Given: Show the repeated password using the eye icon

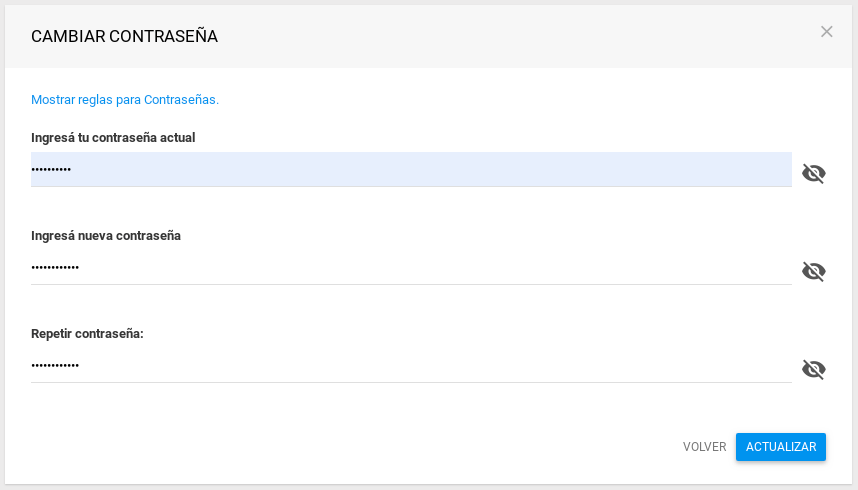Looking at the screenshot, I should (x=814, y=370).
